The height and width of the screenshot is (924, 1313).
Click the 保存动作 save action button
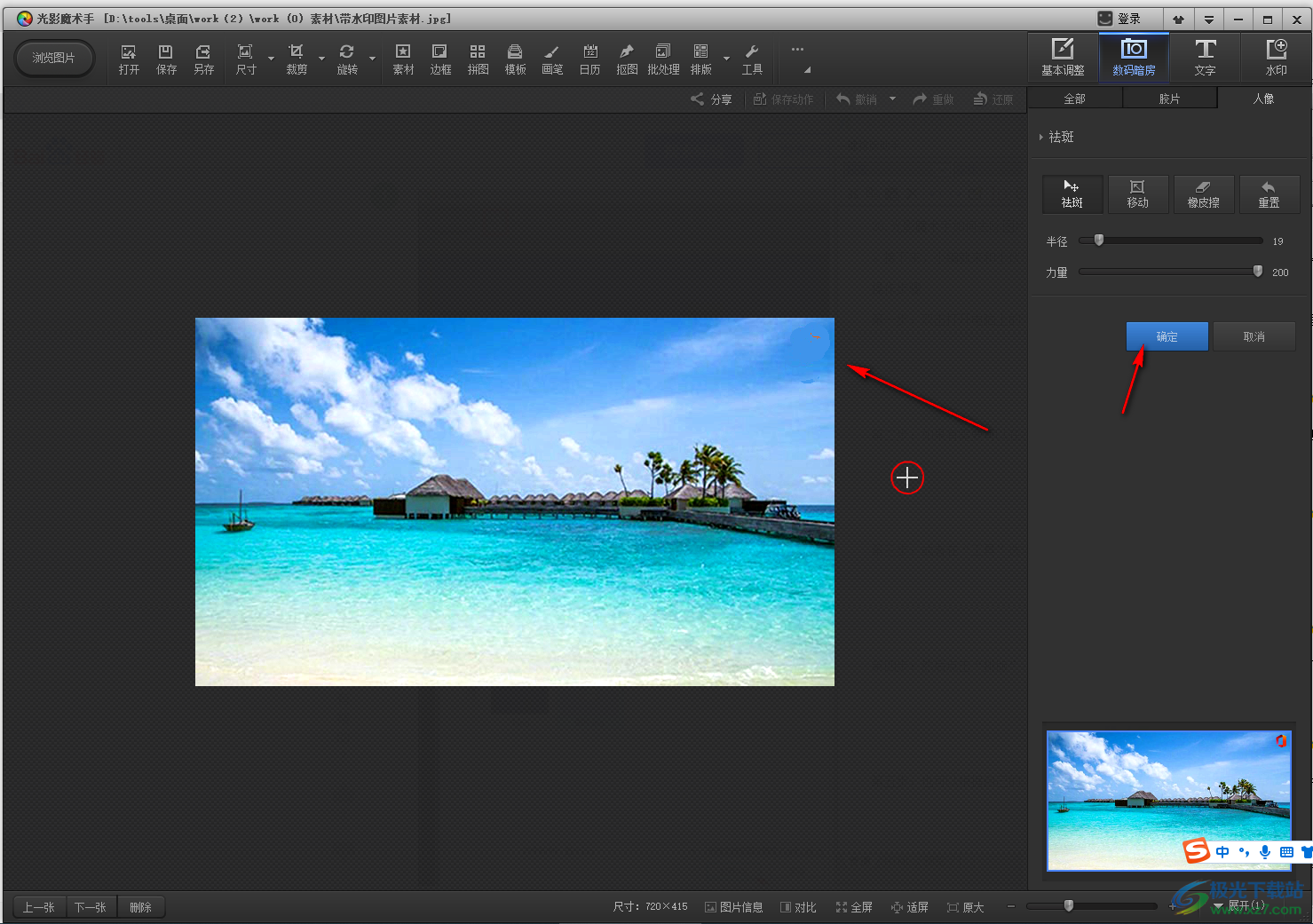pyautogui.click(x=783, y=99)
